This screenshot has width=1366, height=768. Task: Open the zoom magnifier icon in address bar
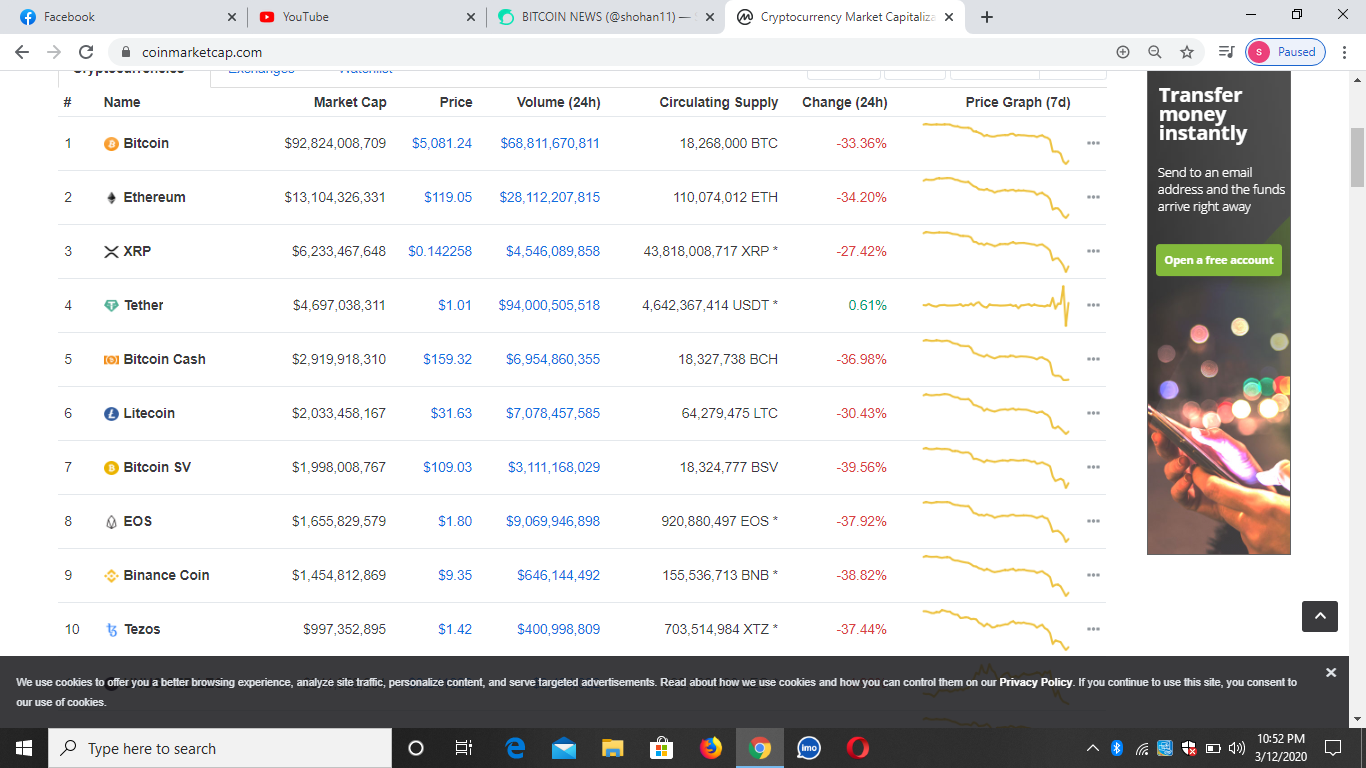coord(1155,52)
